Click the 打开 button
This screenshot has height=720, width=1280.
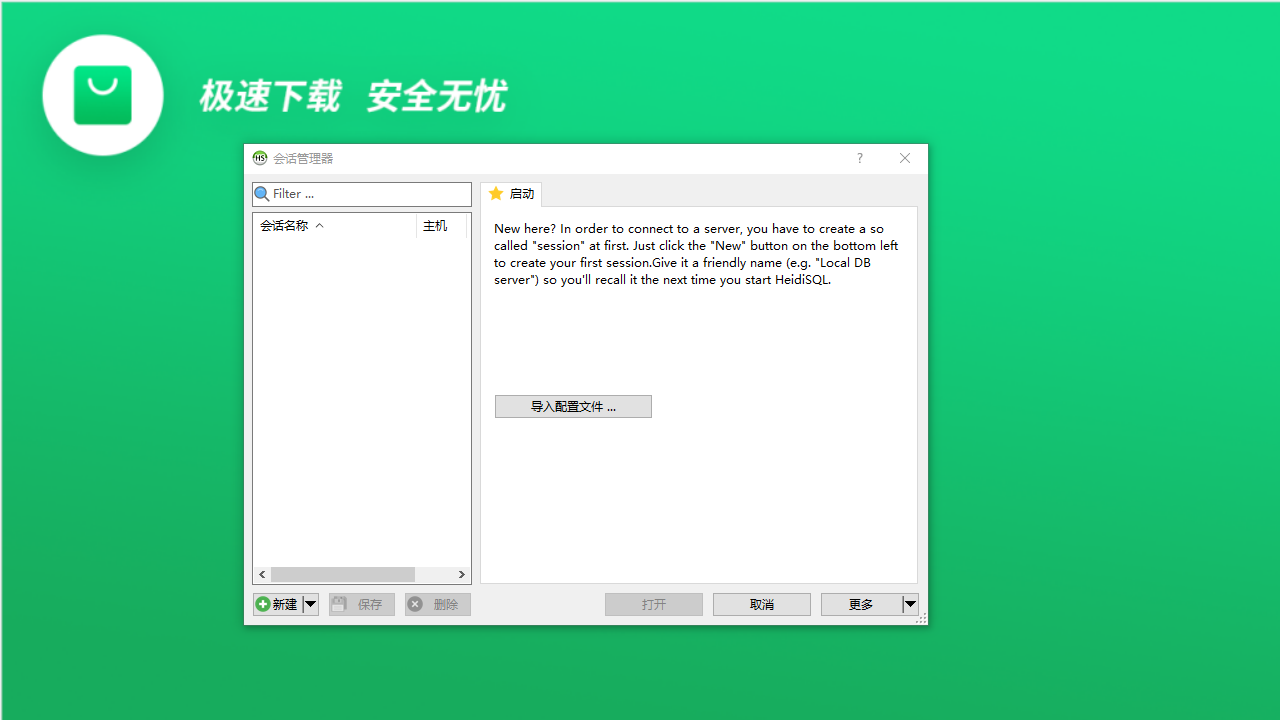coord(653,603)
